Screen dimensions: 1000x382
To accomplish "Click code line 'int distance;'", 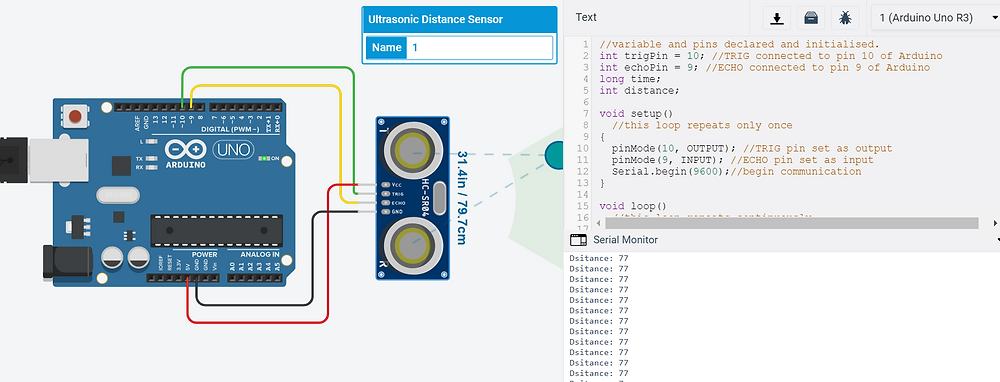I will click(x=640, y=91).
